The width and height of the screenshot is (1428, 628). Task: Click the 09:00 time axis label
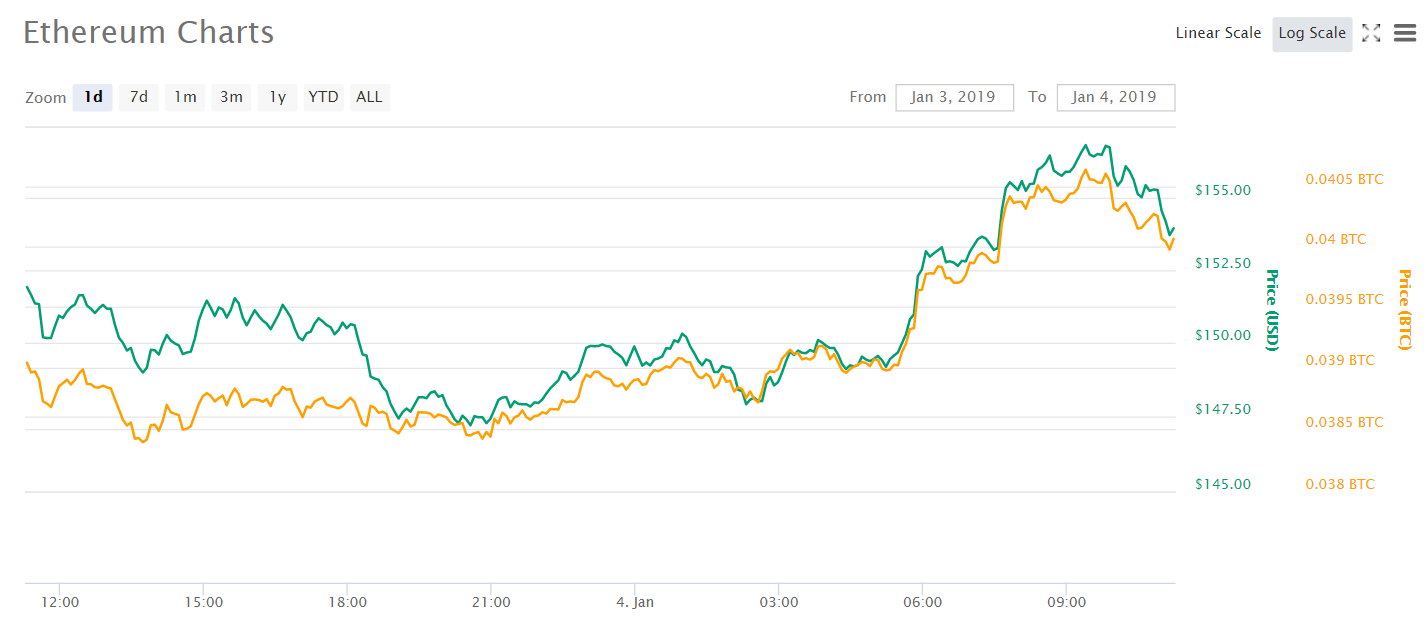1066,602
